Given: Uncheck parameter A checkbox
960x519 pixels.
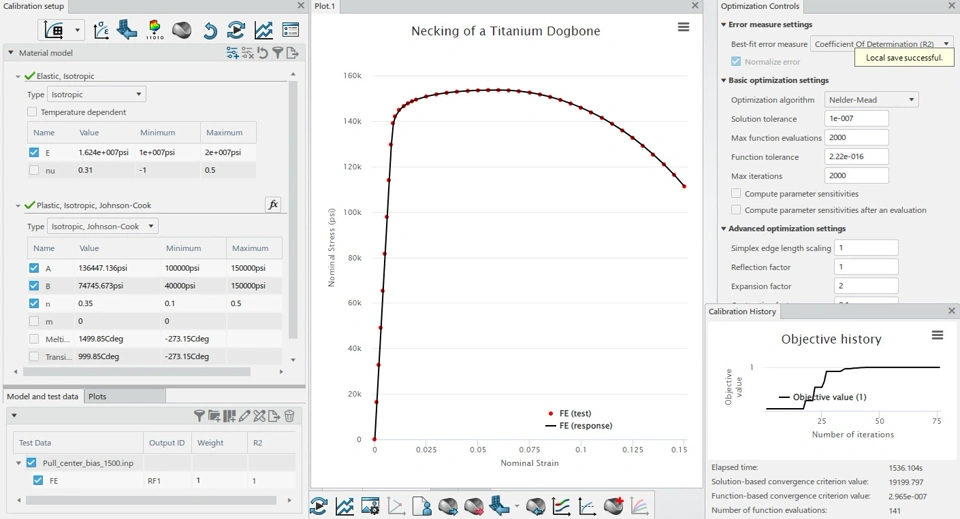Looking at the screenshot, I should tap(34, 268).
